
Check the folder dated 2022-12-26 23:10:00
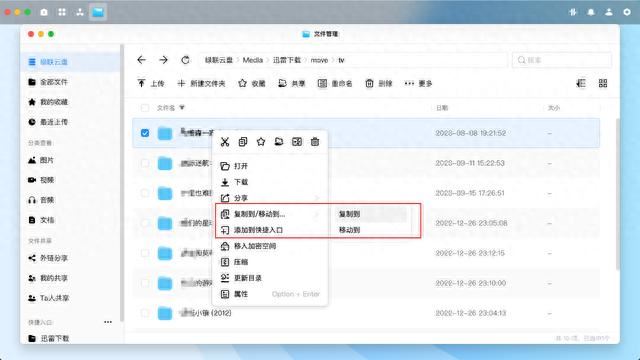pyautogui.click(x=145, y=283)
